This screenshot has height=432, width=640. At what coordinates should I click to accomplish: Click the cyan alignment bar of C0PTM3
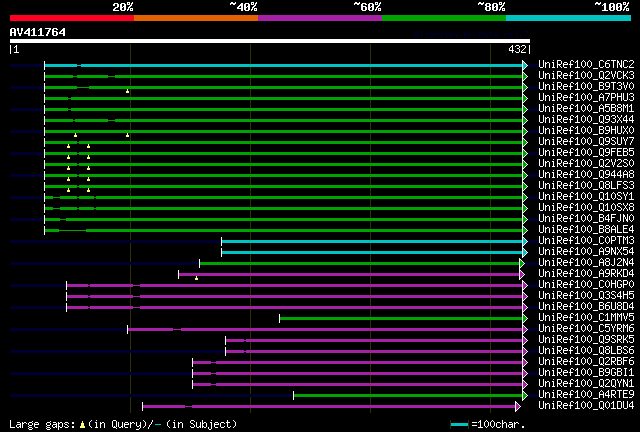coord(372,242)
